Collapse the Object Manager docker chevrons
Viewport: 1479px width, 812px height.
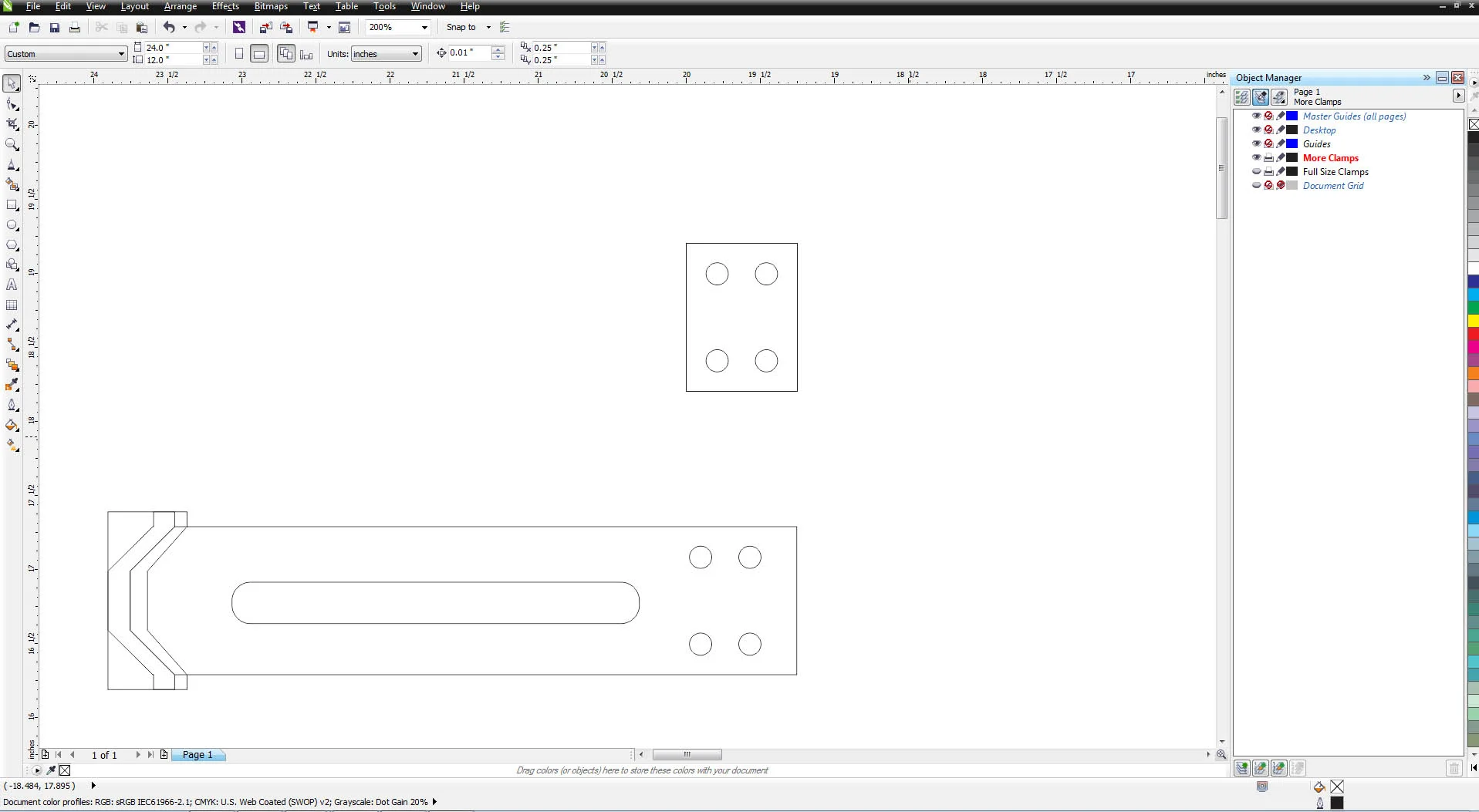pyautogui.click(x=1427, y=78)
